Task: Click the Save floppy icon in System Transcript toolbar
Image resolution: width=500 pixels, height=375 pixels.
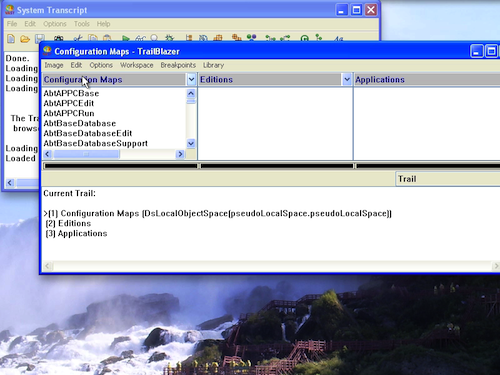Action: click(40, 38)
